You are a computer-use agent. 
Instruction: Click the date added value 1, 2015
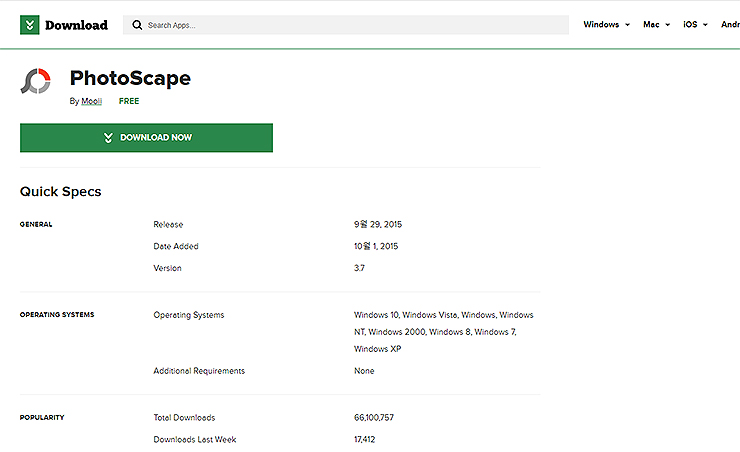(376, 246)
